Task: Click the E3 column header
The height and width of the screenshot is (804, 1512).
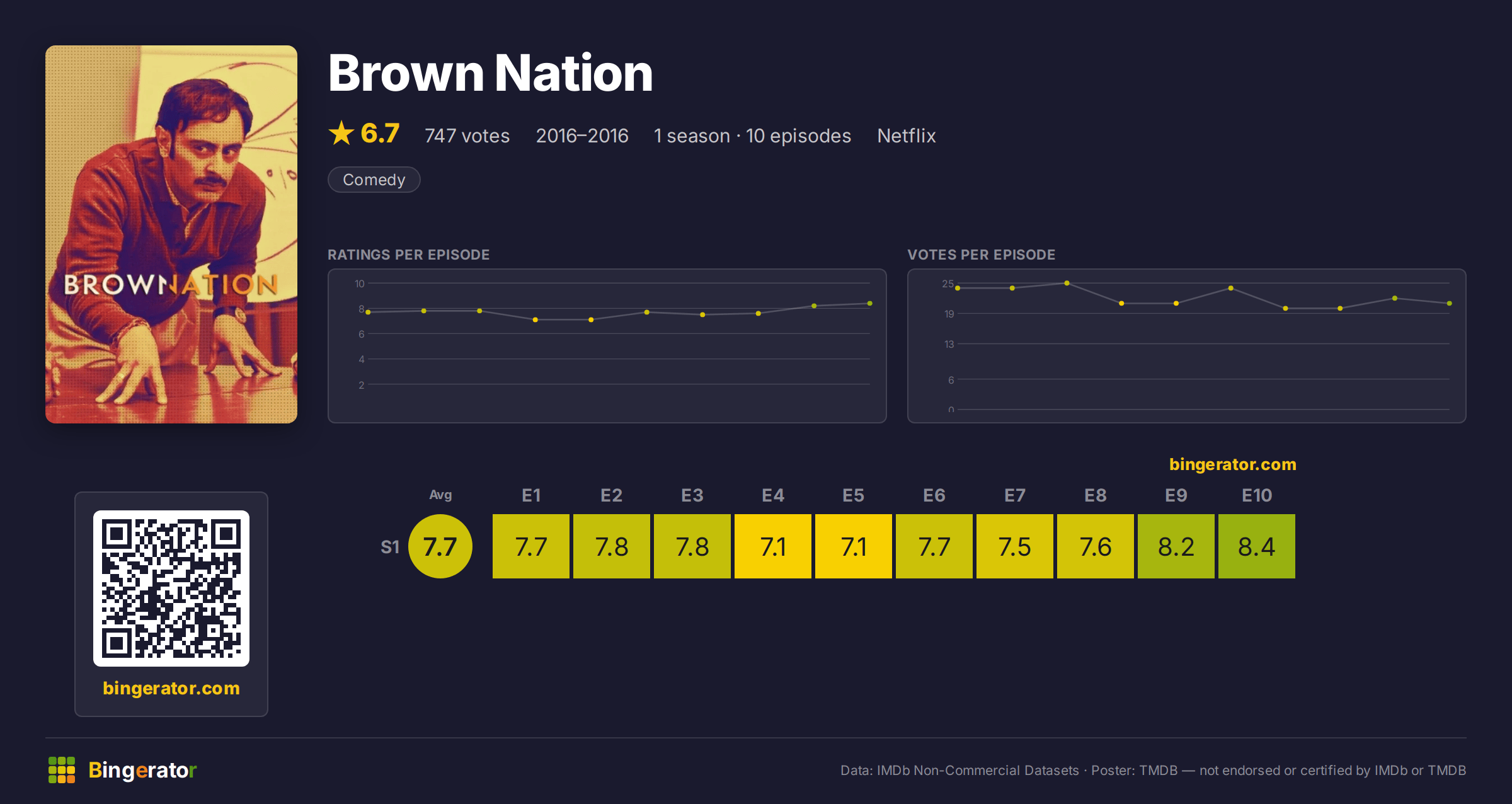Action: click(x=692, y=495)
